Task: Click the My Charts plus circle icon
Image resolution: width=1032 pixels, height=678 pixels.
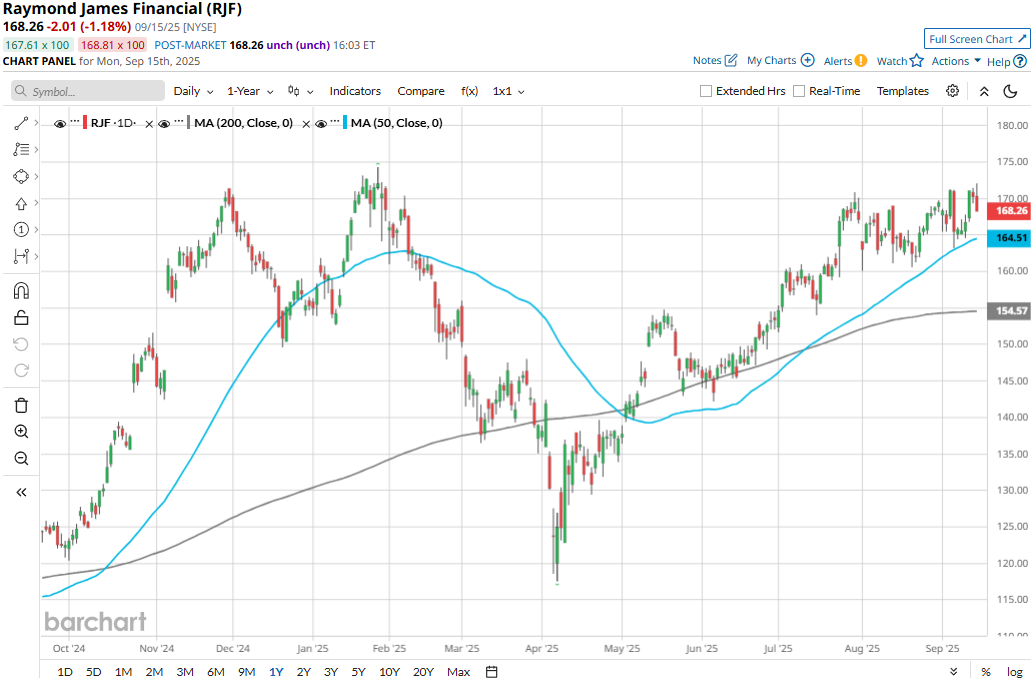Action: (x=808, y=60)
